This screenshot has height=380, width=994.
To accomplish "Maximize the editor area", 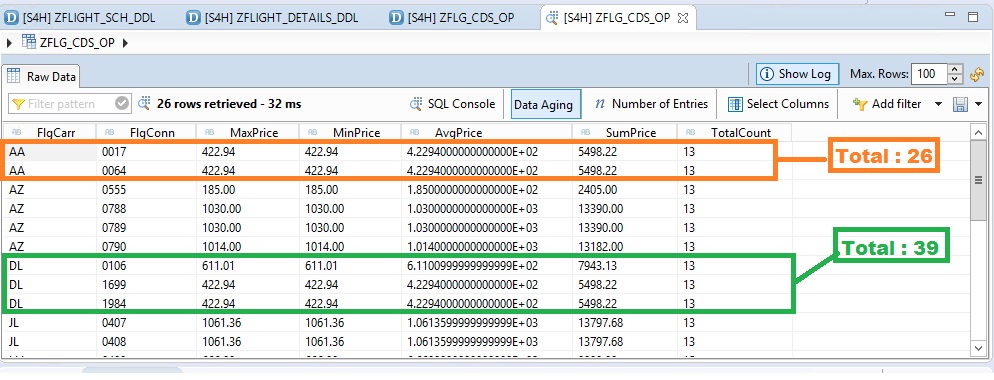I will [x=973, y=17].
